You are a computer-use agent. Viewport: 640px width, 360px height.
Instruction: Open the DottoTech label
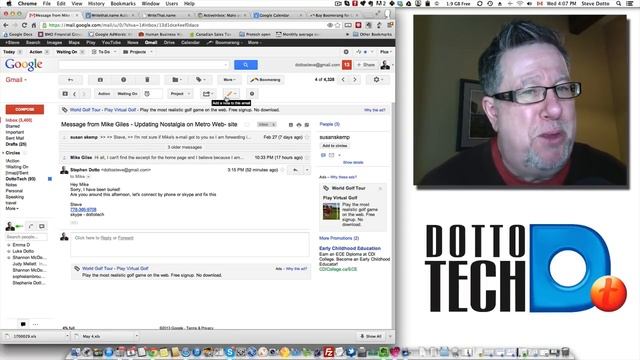(20, 179)
